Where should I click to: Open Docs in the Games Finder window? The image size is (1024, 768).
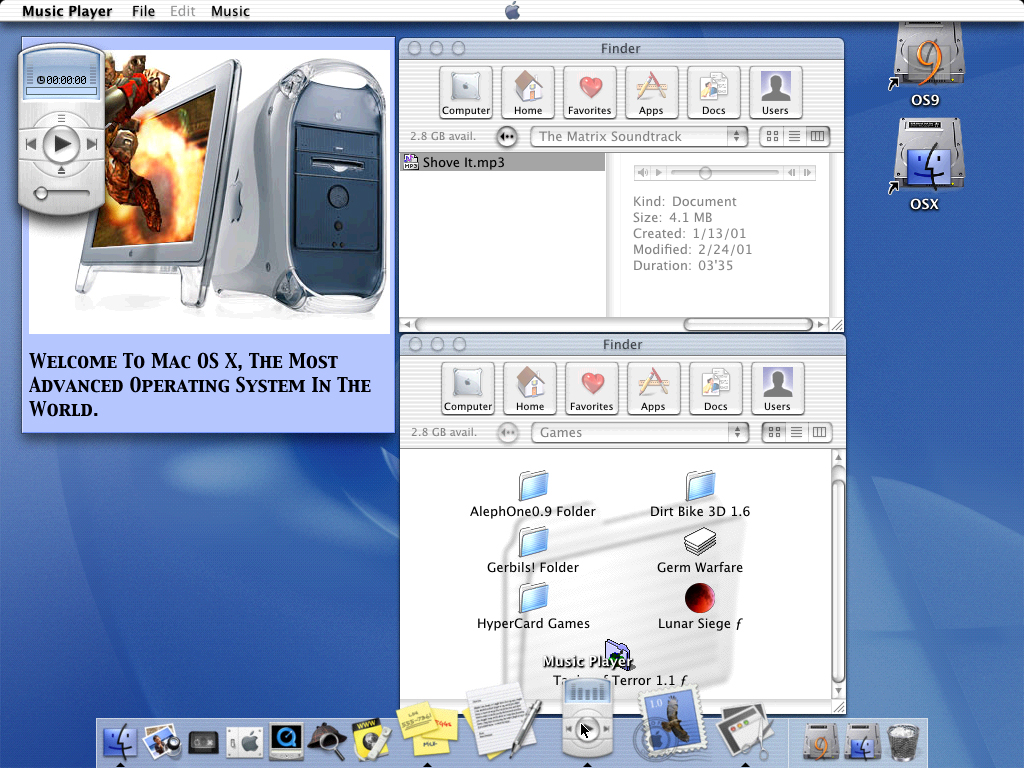click(716, 388)
